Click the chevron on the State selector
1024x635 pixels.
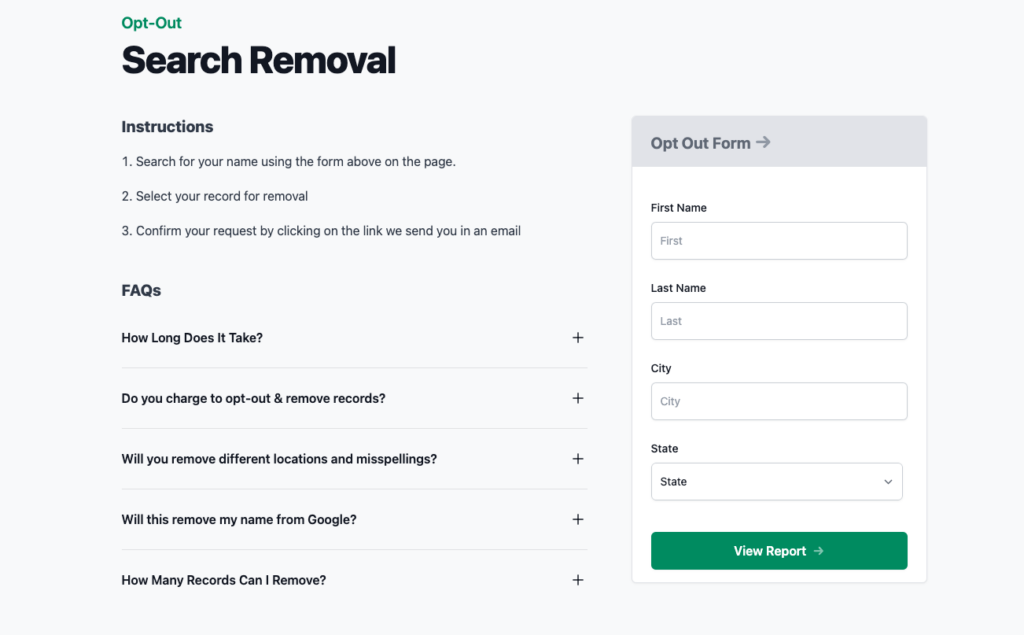(x=887, y=481)
